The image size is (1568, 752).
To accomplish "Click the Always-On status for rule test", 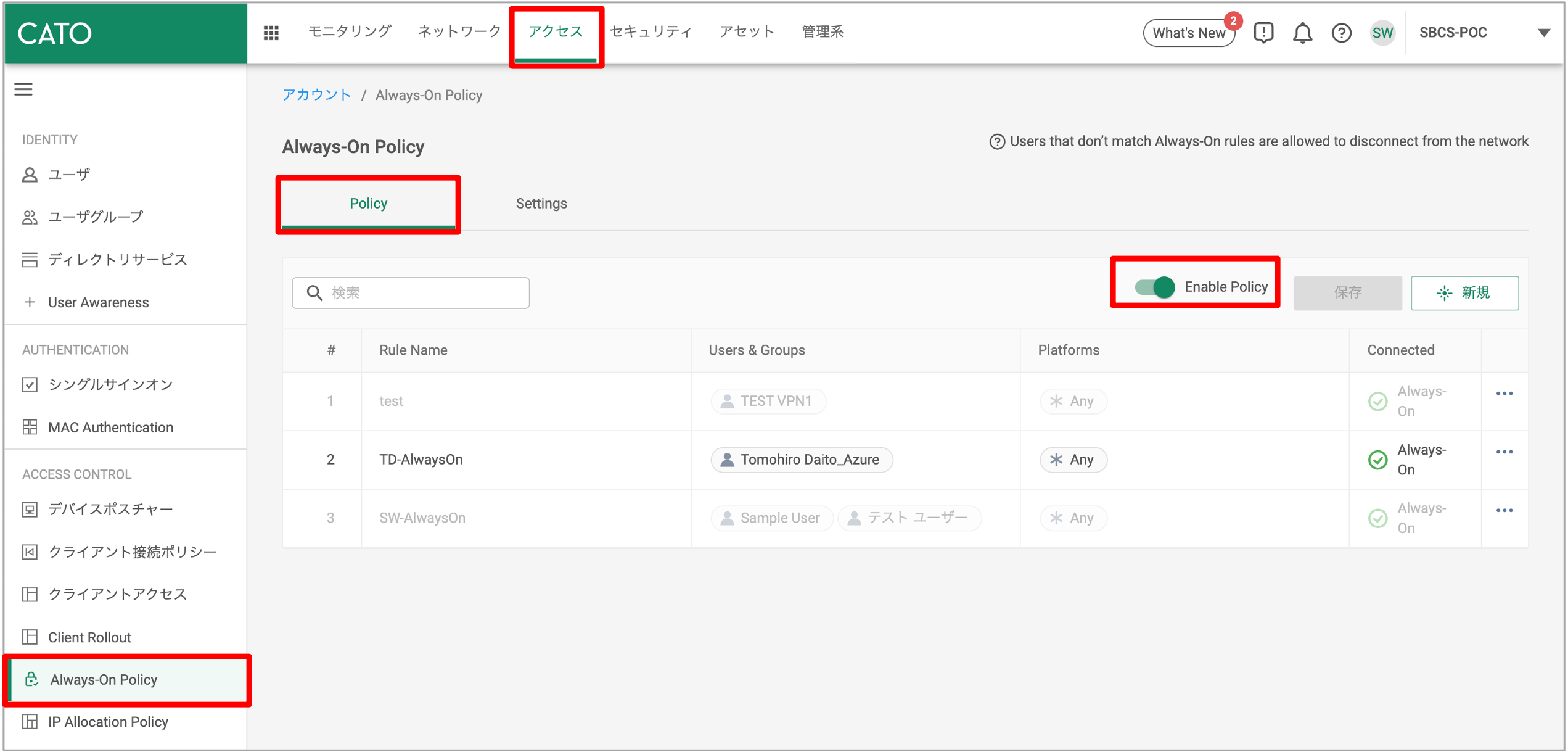I will tap(1408, 402).
